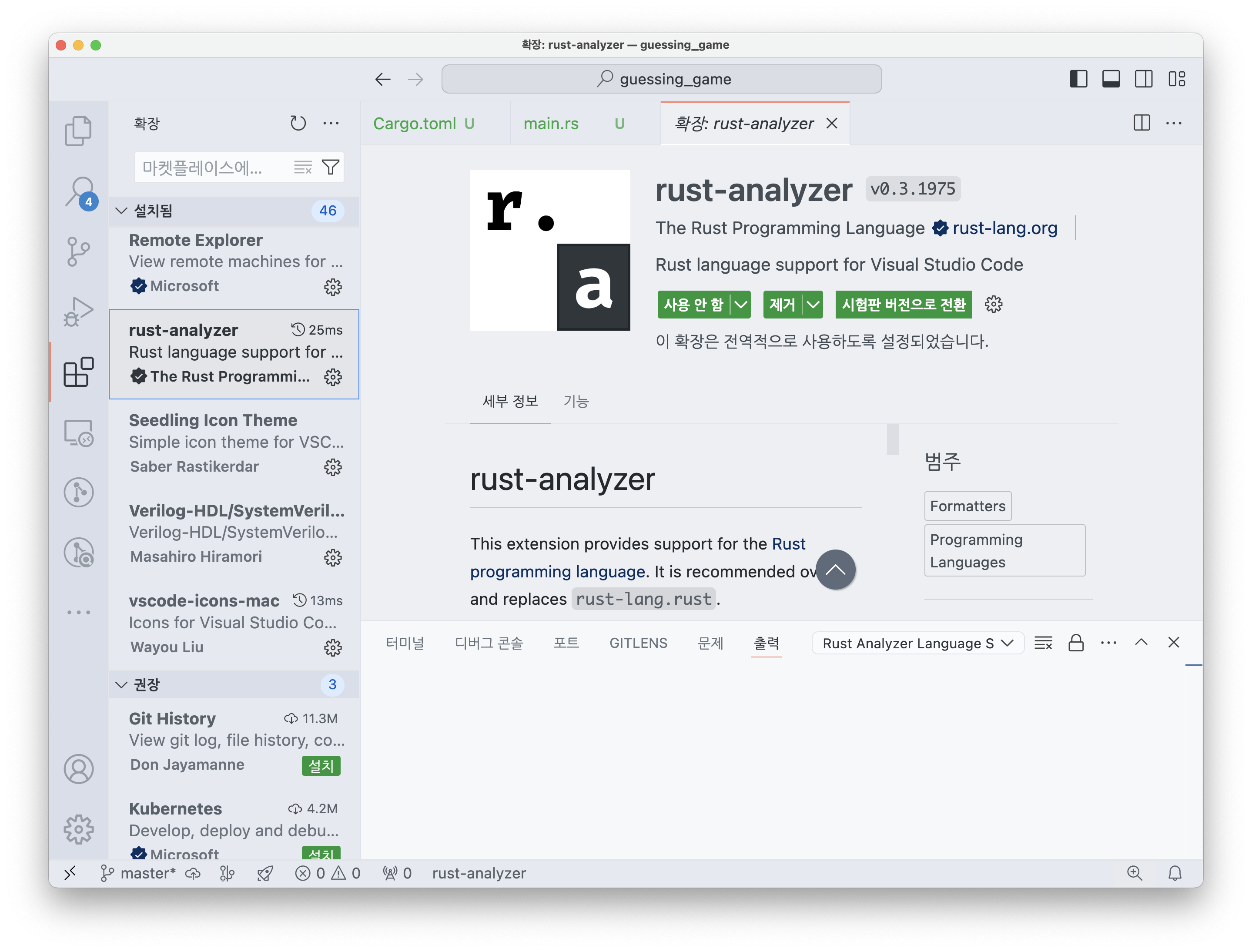This screenshot has width=1252, height=952.
Task: Click the scroll-to-top round button
Action: tap(835, 570)
